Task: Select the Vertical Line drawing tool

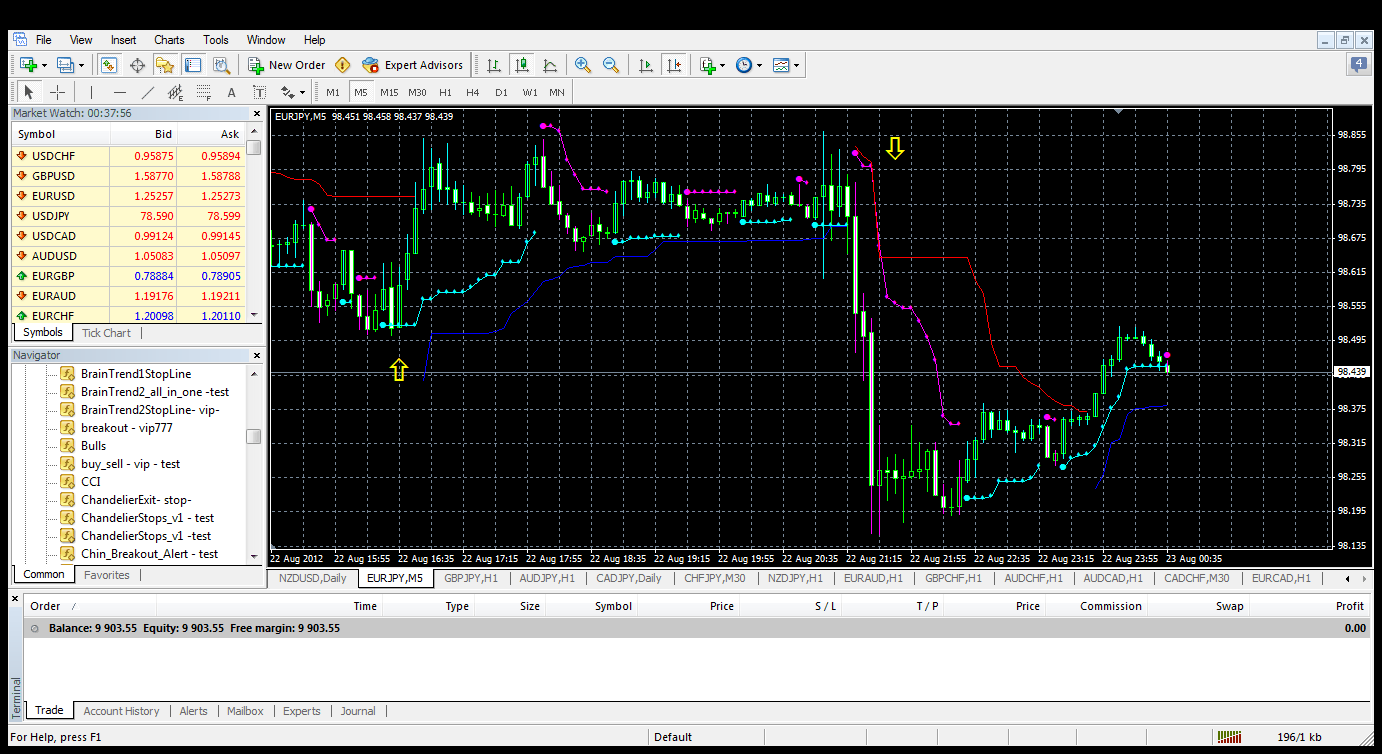Action: point(91,92)
